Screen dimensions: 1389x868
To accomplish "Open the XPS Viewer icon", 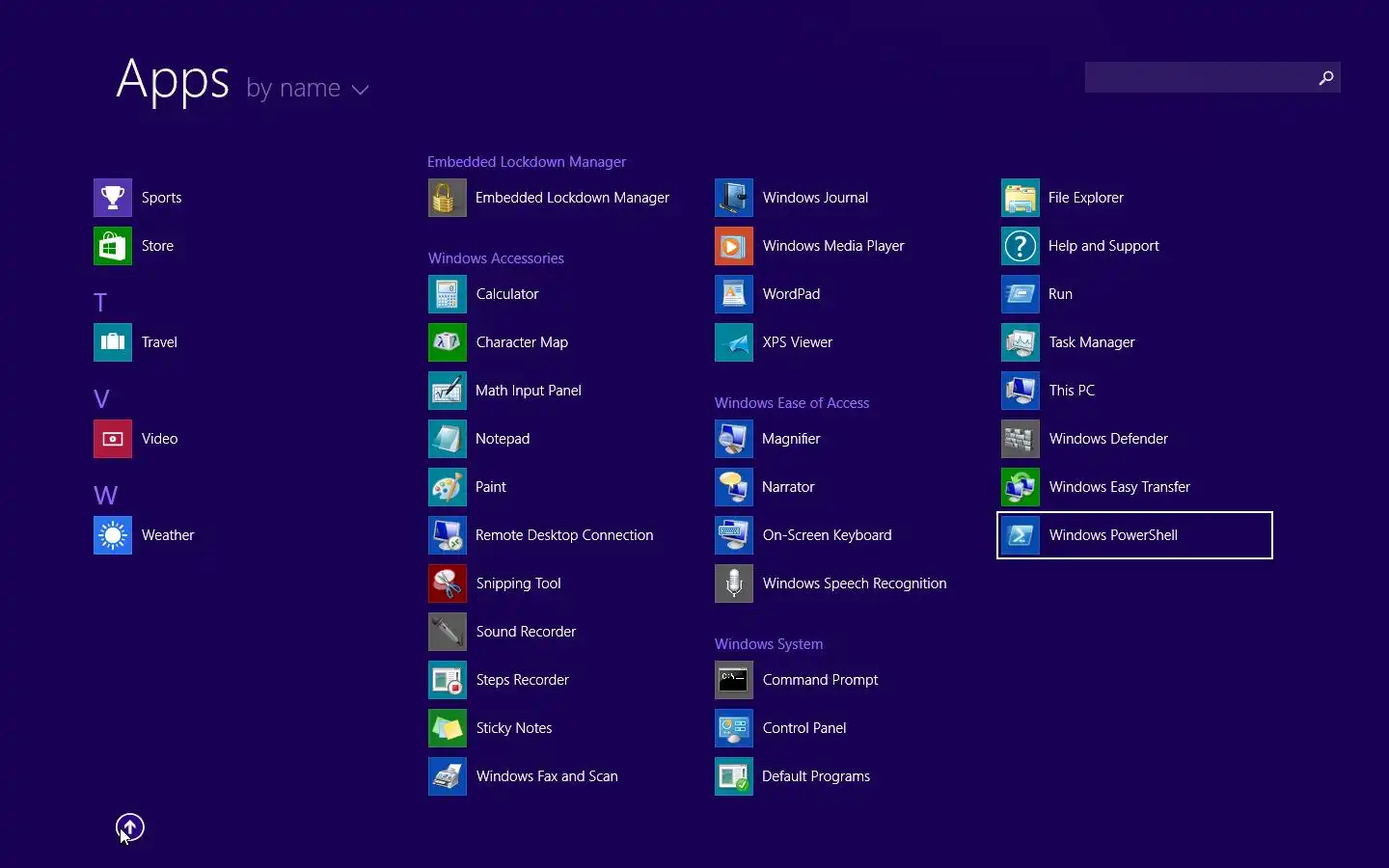I will [x=734, y=342].
